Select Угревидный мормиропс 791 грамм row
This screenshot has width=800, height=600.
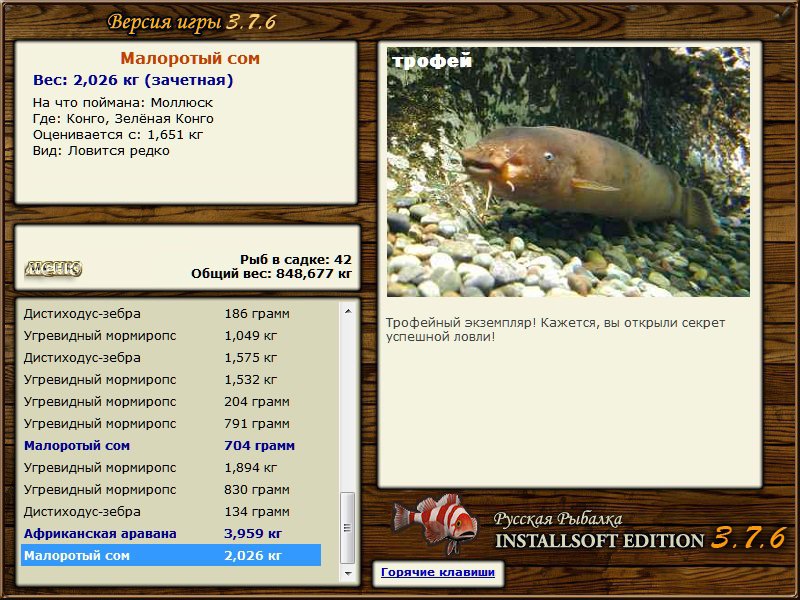171,423
